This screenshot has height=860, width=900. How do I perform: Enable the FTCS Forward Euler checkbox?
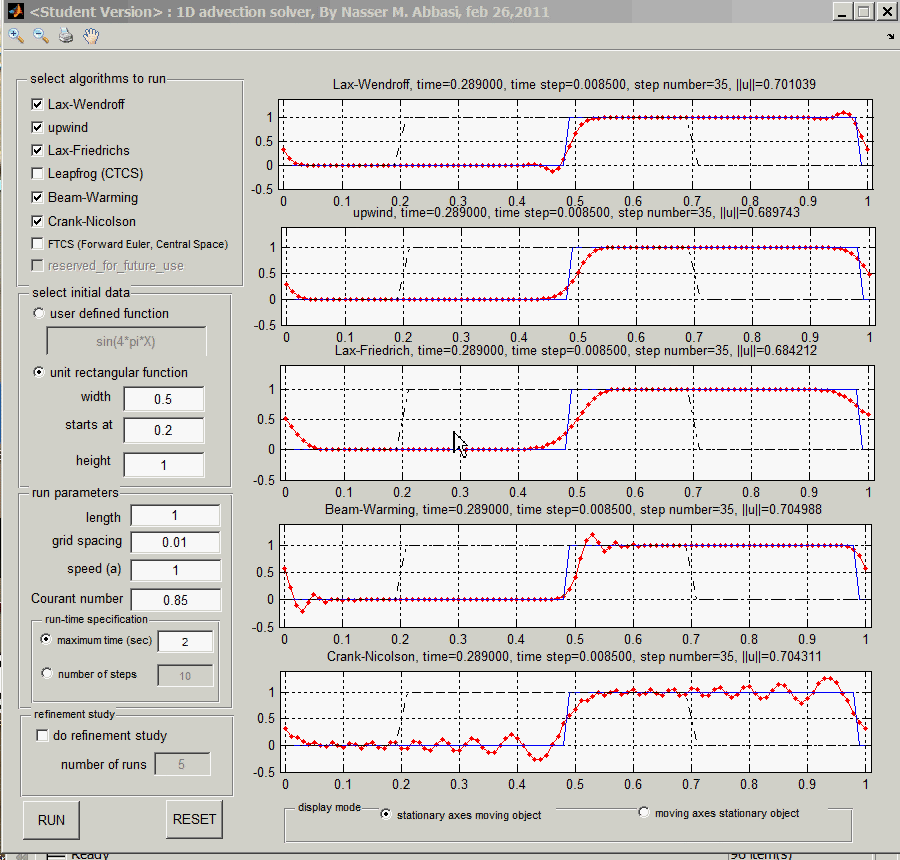pyautogui.click(x=38, y=244)
